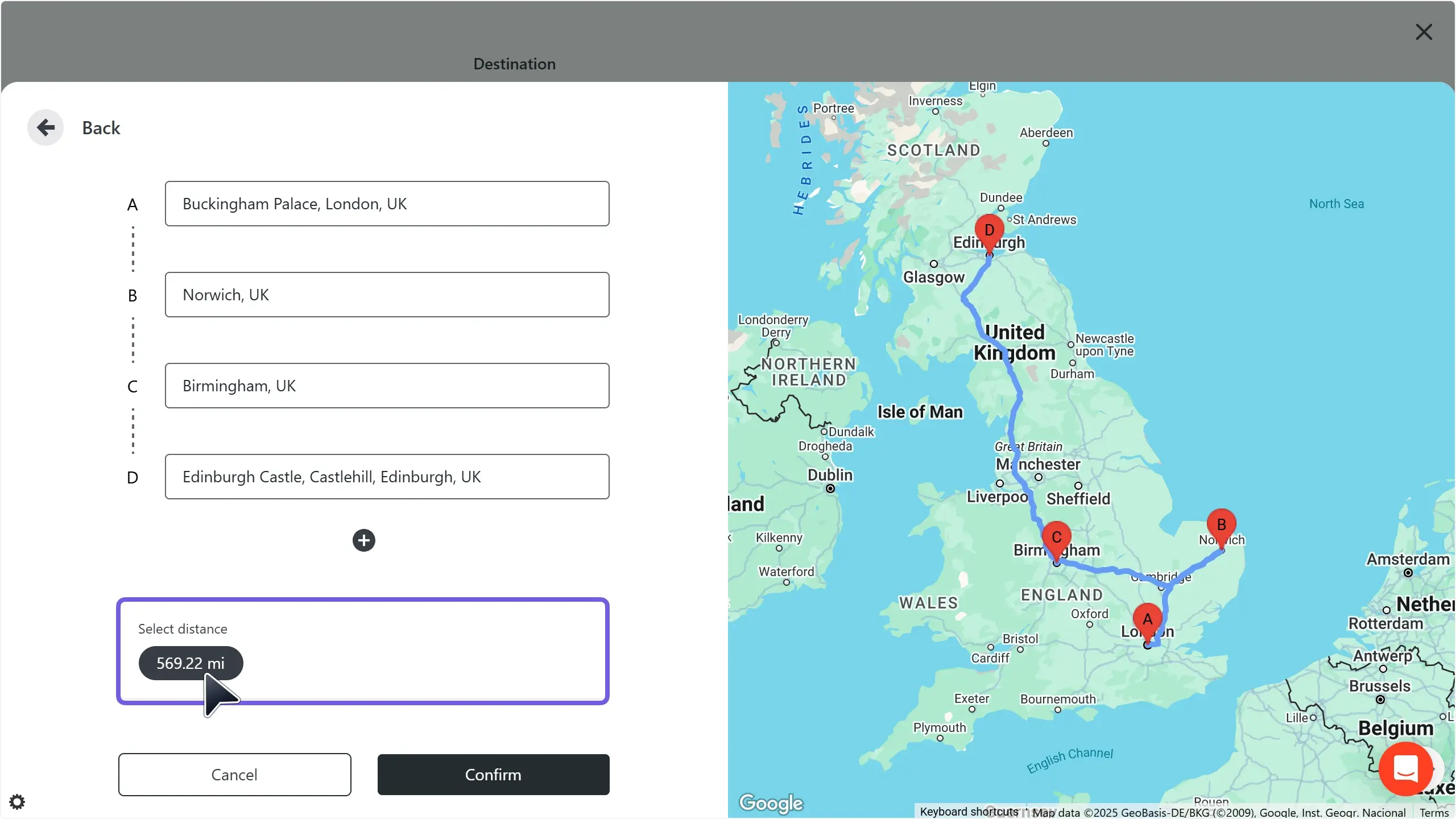Click the Back text label

[x=101, y=128]
